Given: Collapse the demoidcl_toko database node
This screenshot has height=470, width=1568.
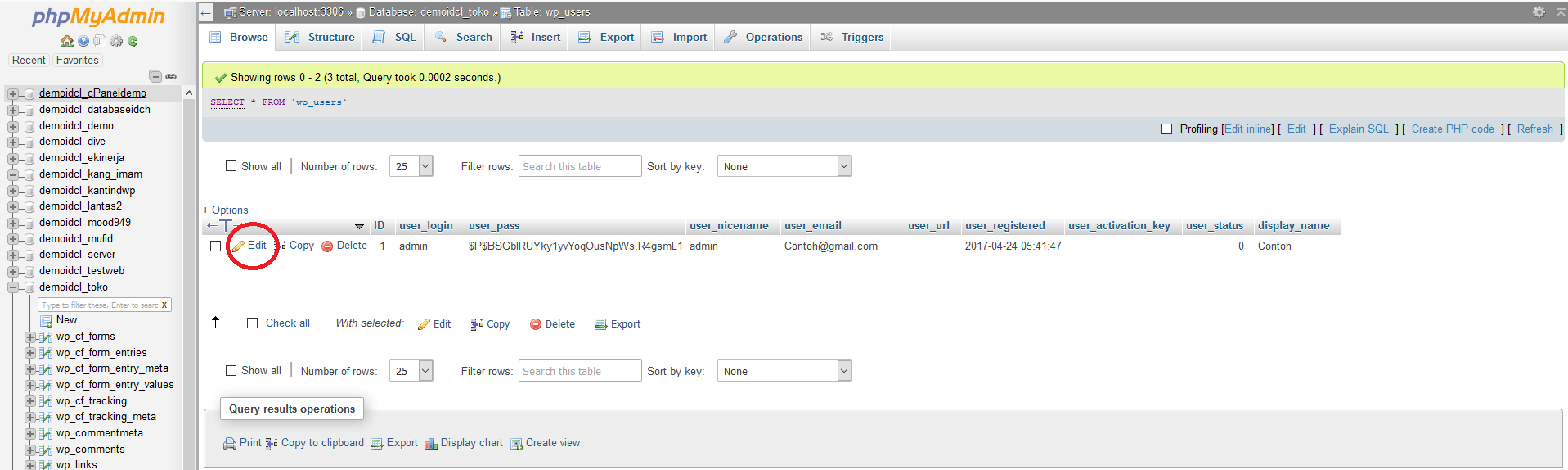Looking at the screenshot, I should pyautogui.click(x=13, y=287).
